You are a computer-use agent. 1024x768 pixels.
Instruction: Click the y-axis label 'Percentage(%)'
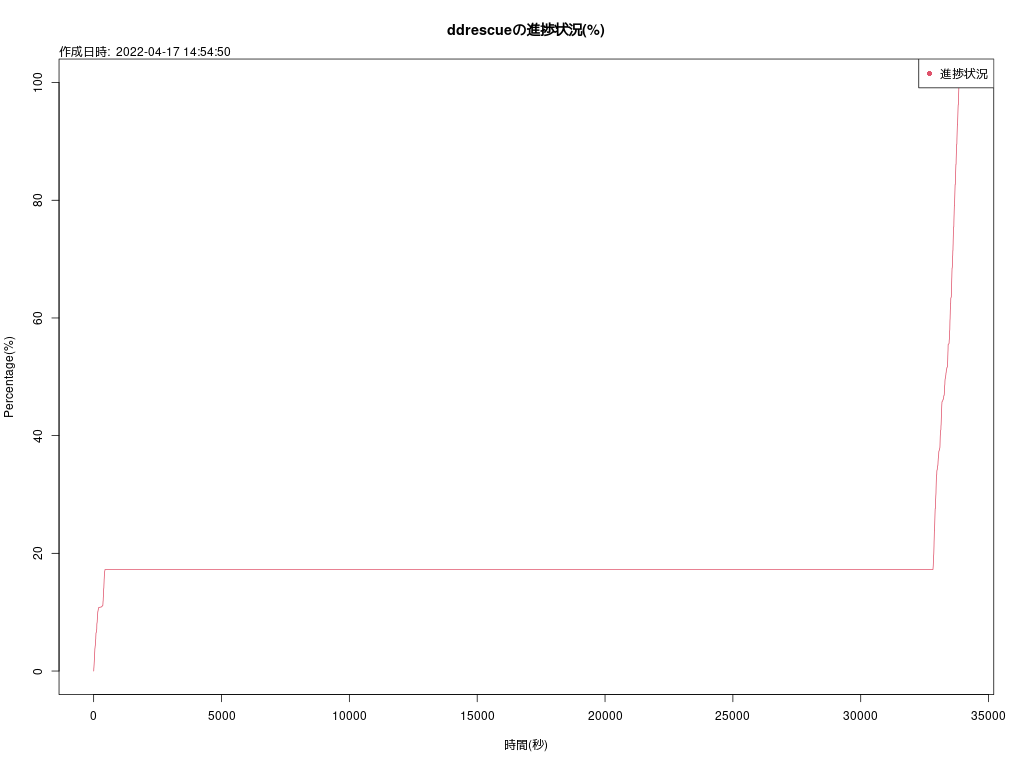8,377
